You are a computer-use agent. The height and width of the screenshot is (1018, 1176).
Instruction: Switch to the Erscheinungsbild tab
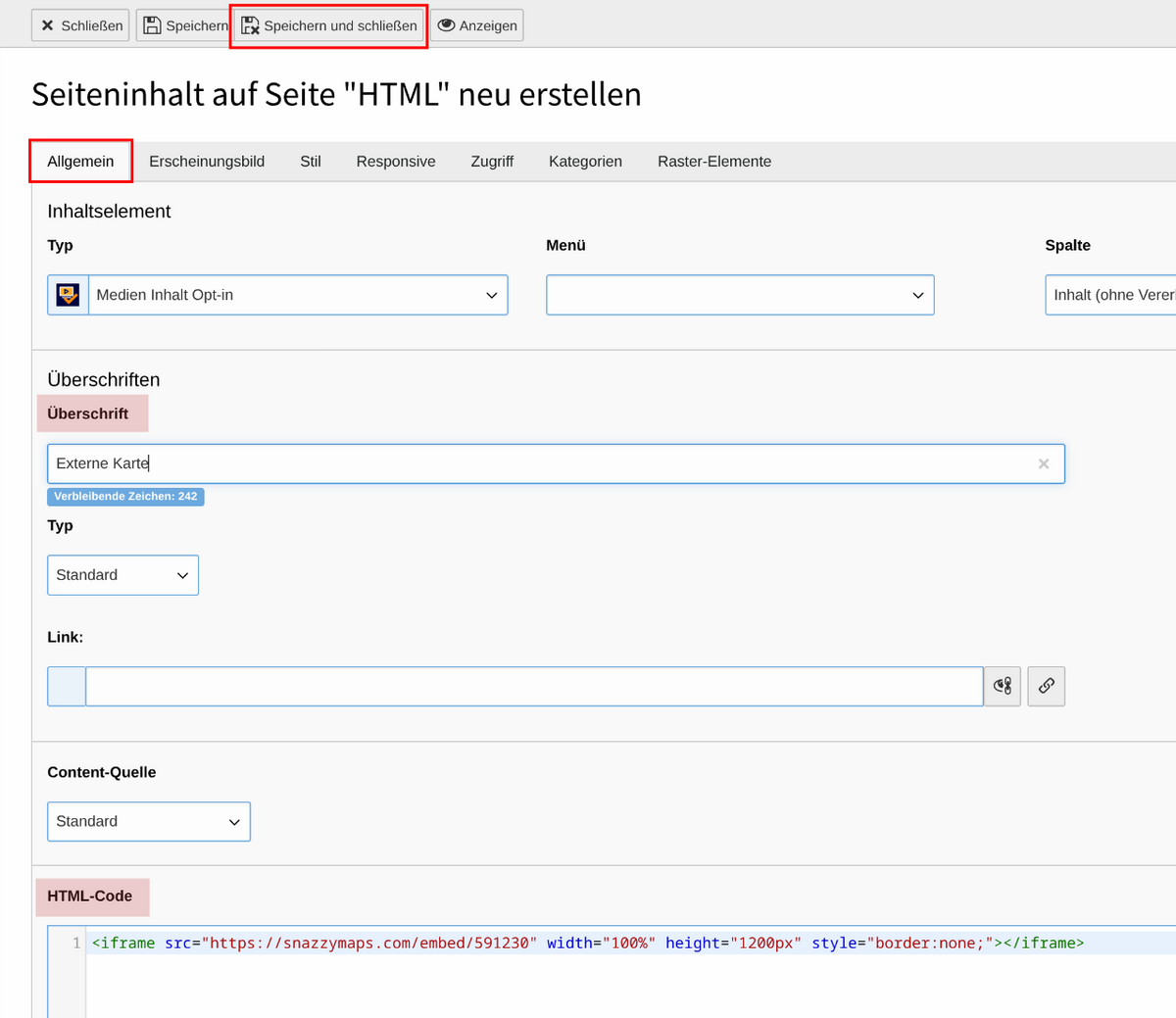click(207, 162)
